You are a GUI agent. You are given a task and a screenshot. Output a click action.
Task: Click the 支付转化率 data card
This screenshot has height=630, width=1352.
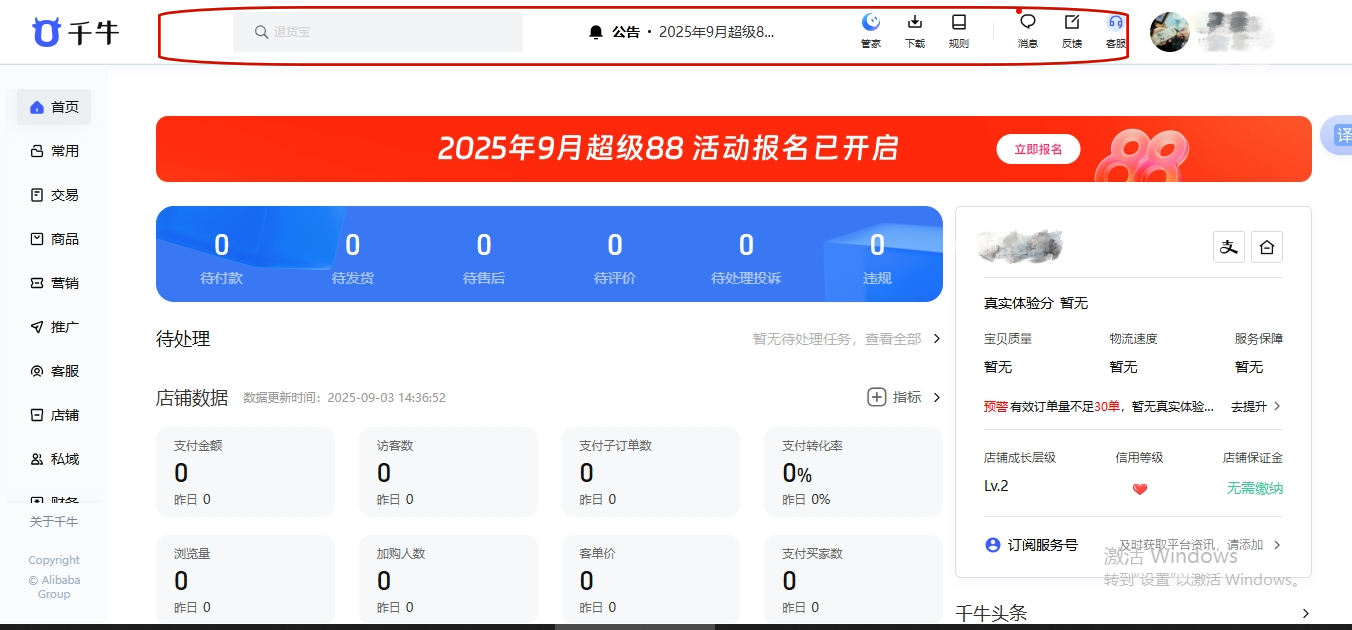[853, 472]
